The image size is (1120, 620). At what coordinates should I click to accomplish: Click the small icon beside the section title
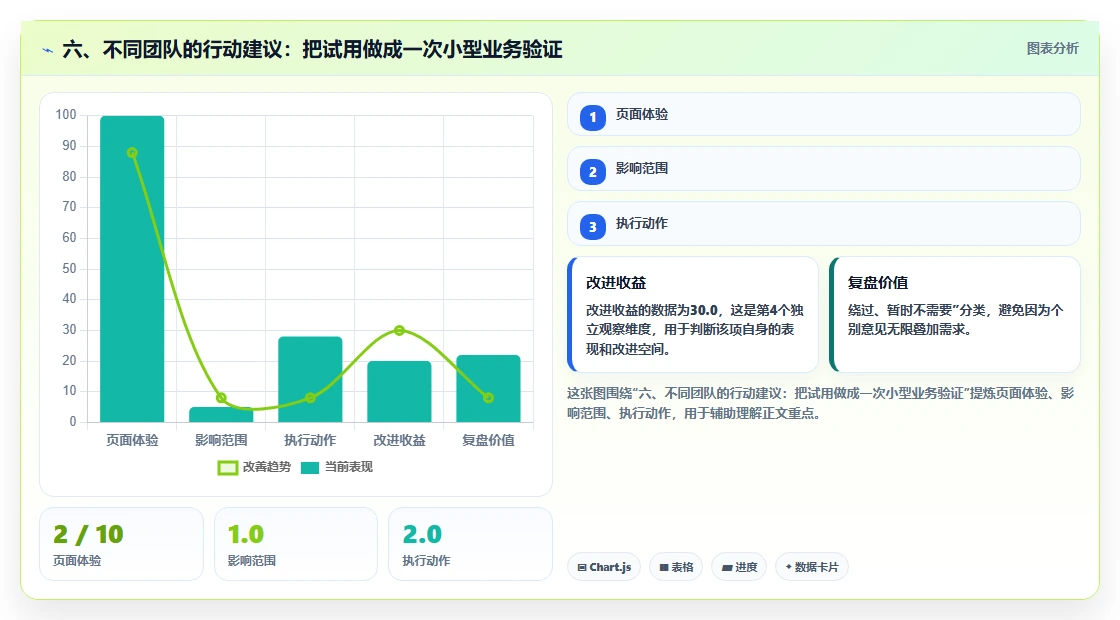point(48,50)
